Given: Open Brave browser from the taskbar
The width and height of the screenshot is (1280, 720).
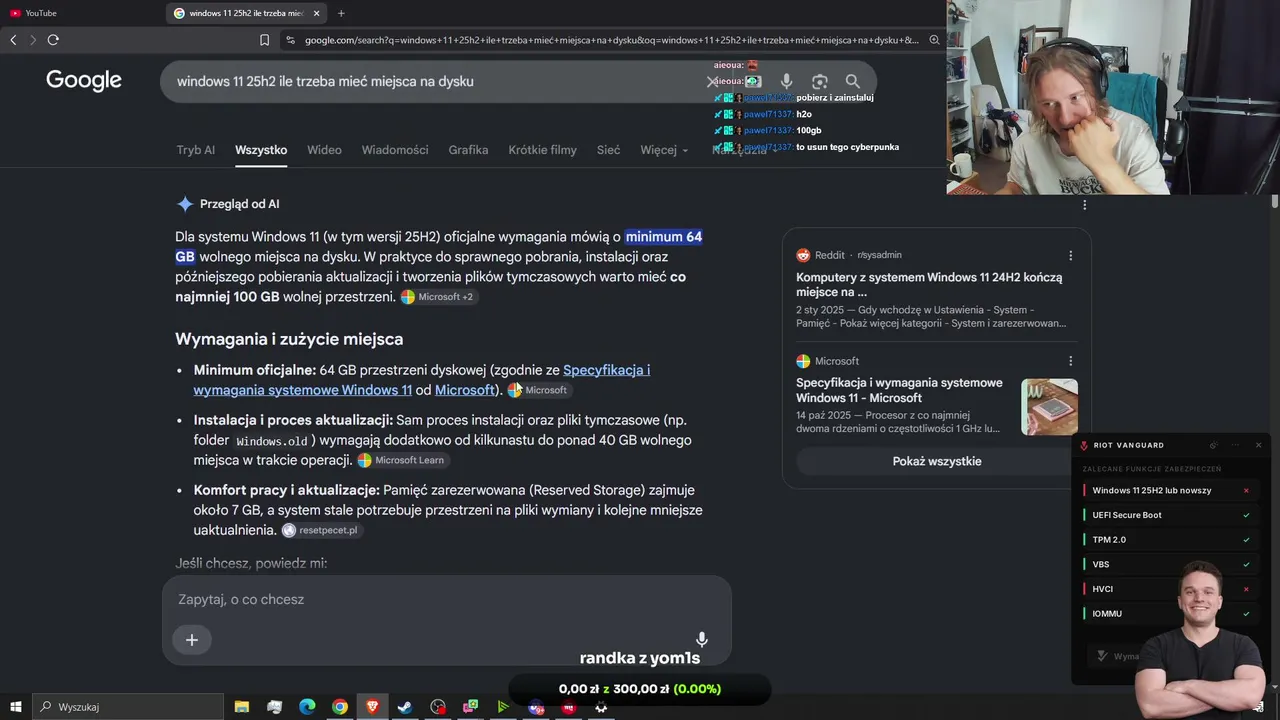Looking at the screenshot, I should [x=372, y=707].
